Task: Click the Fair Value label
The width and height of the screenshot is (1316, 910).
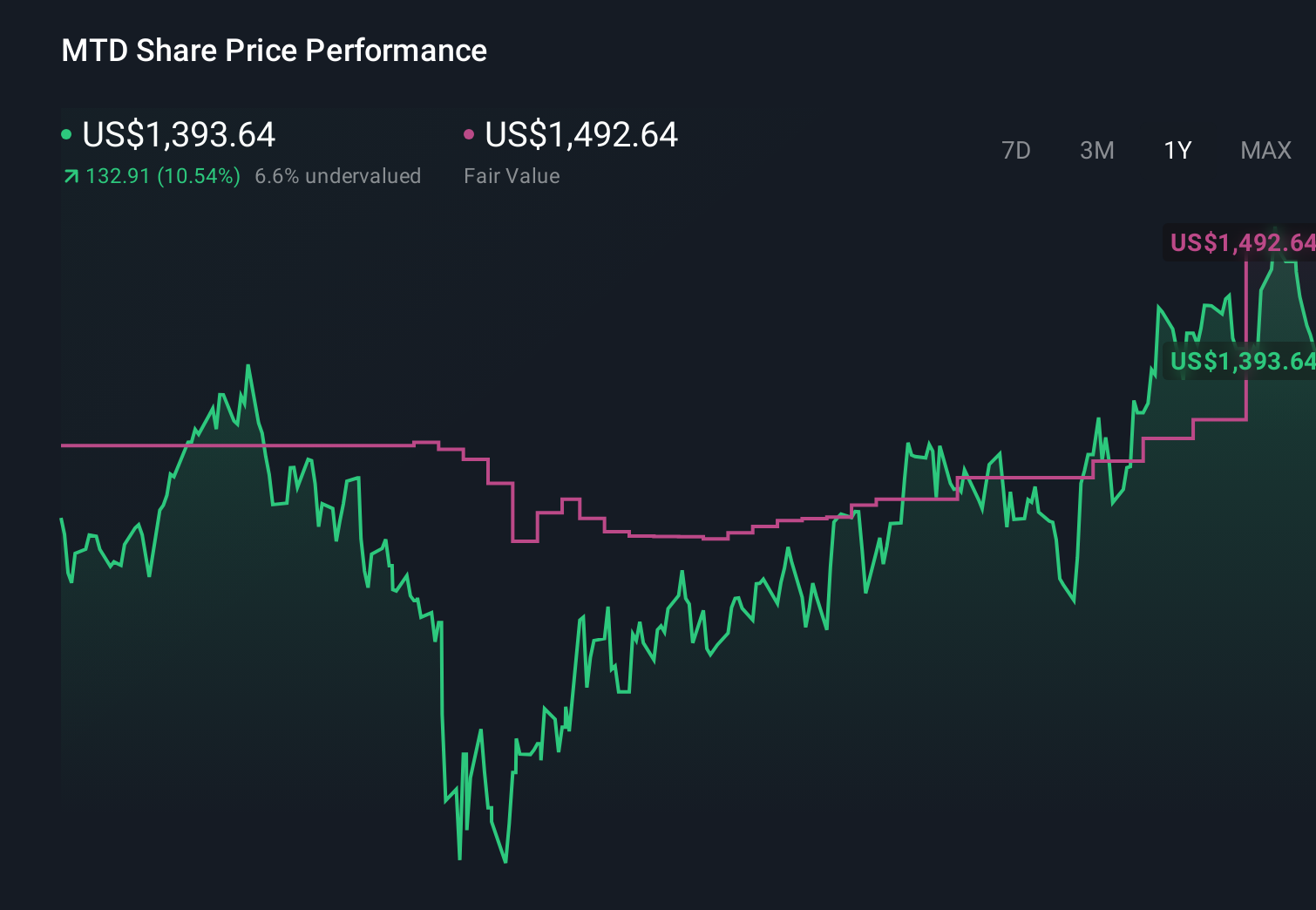Action: (512, 175)
